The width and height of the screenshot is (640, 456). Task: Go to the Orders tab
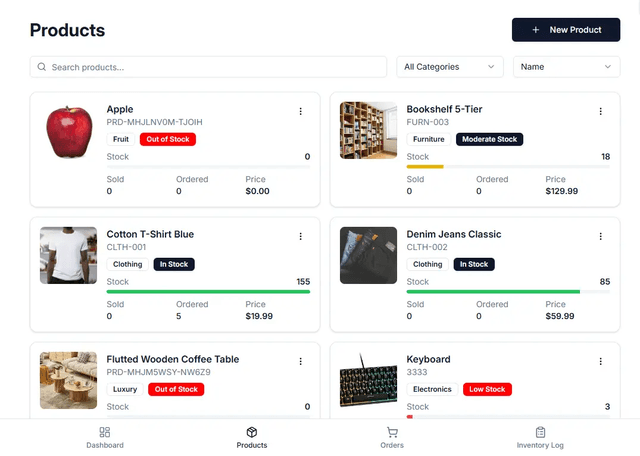tap(391, 437)
